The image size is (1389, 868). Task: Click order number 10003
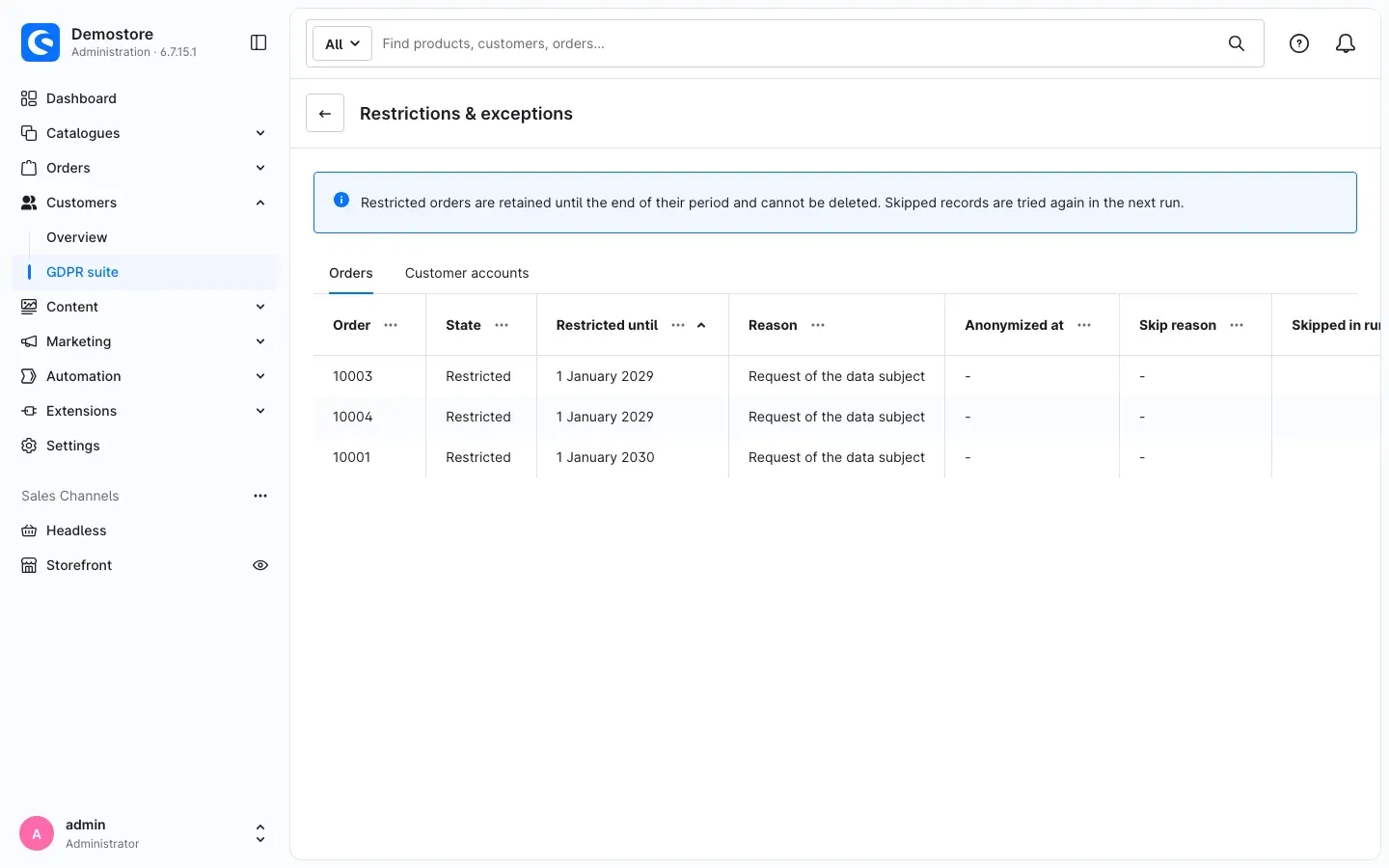353,376
